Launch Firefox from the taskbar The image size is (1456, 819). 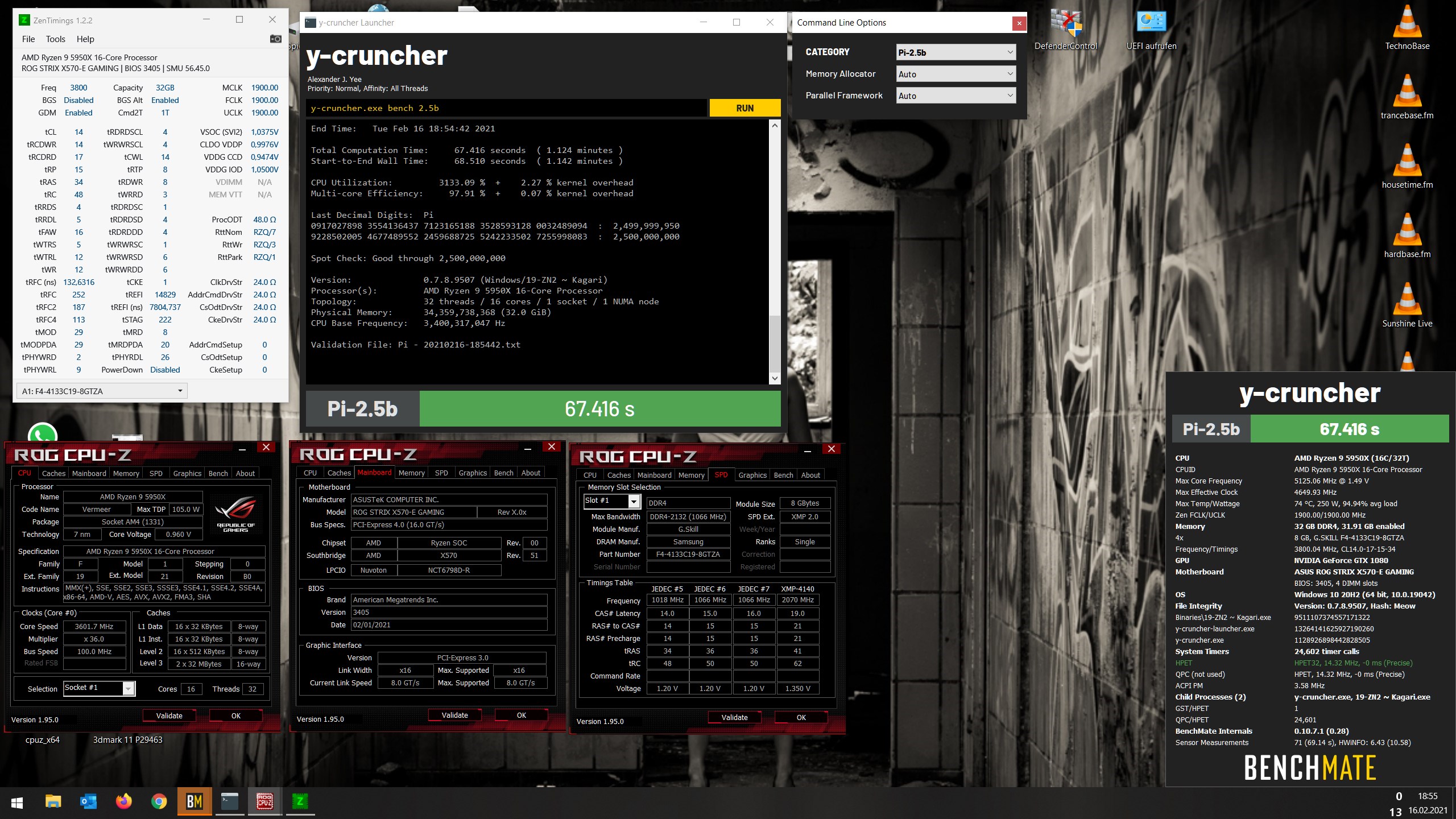tap(123, 802)
